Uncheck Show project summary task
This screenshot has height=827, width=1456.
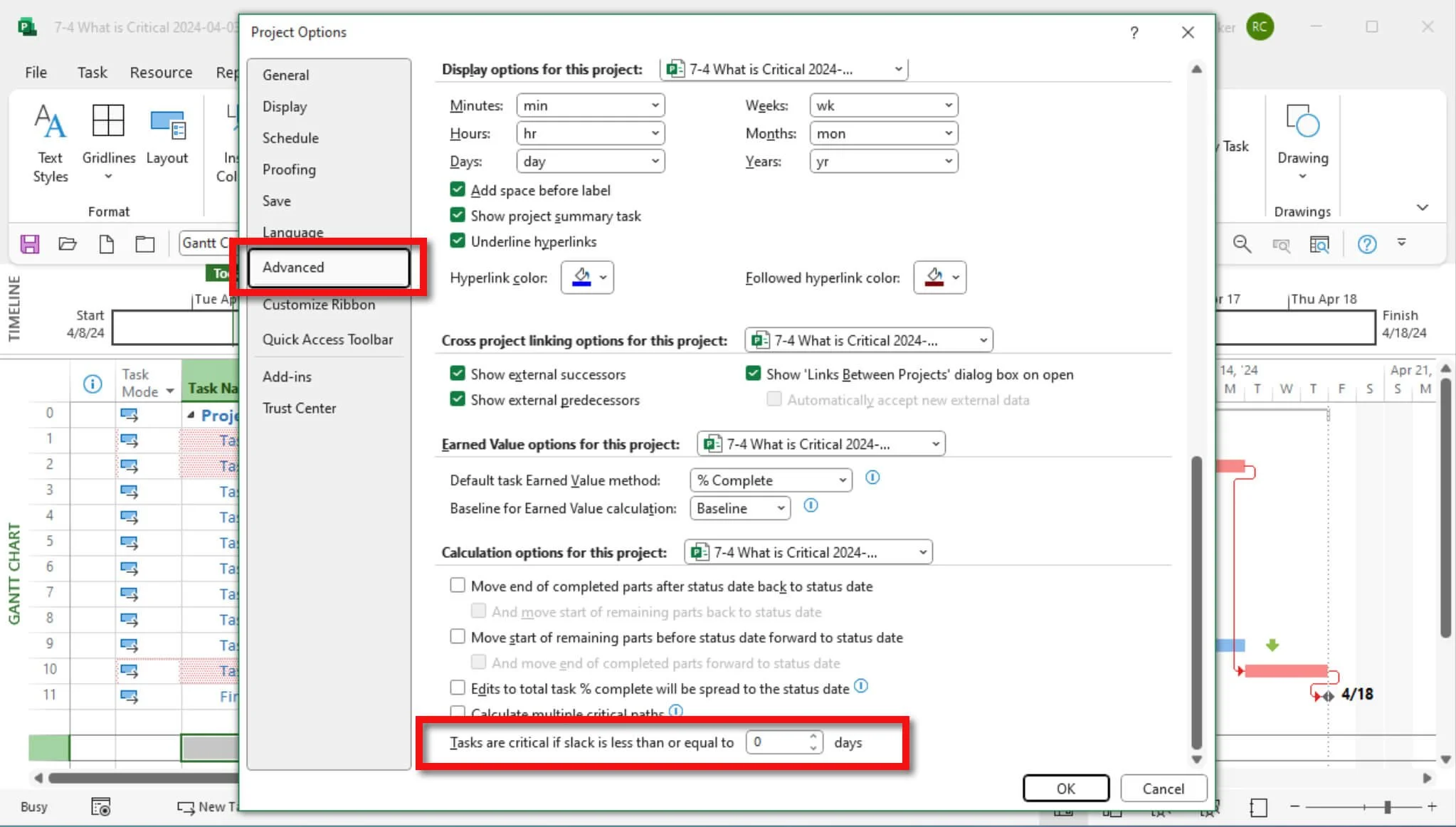click(x=458, y=215)
